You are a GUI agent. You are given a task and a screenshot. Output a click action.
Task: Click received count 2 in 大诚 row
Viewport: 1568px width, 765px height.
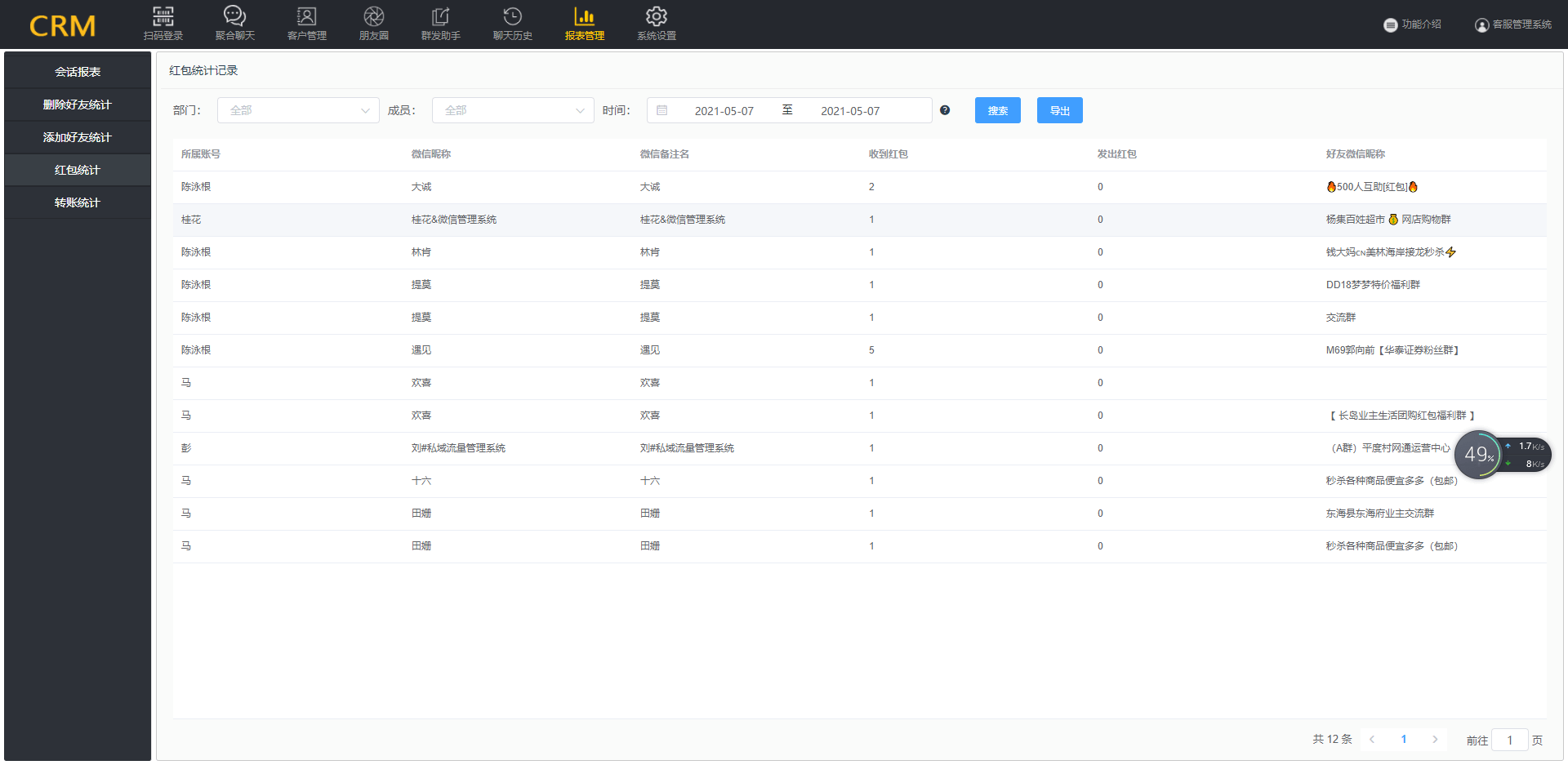(x=871, y=187)
